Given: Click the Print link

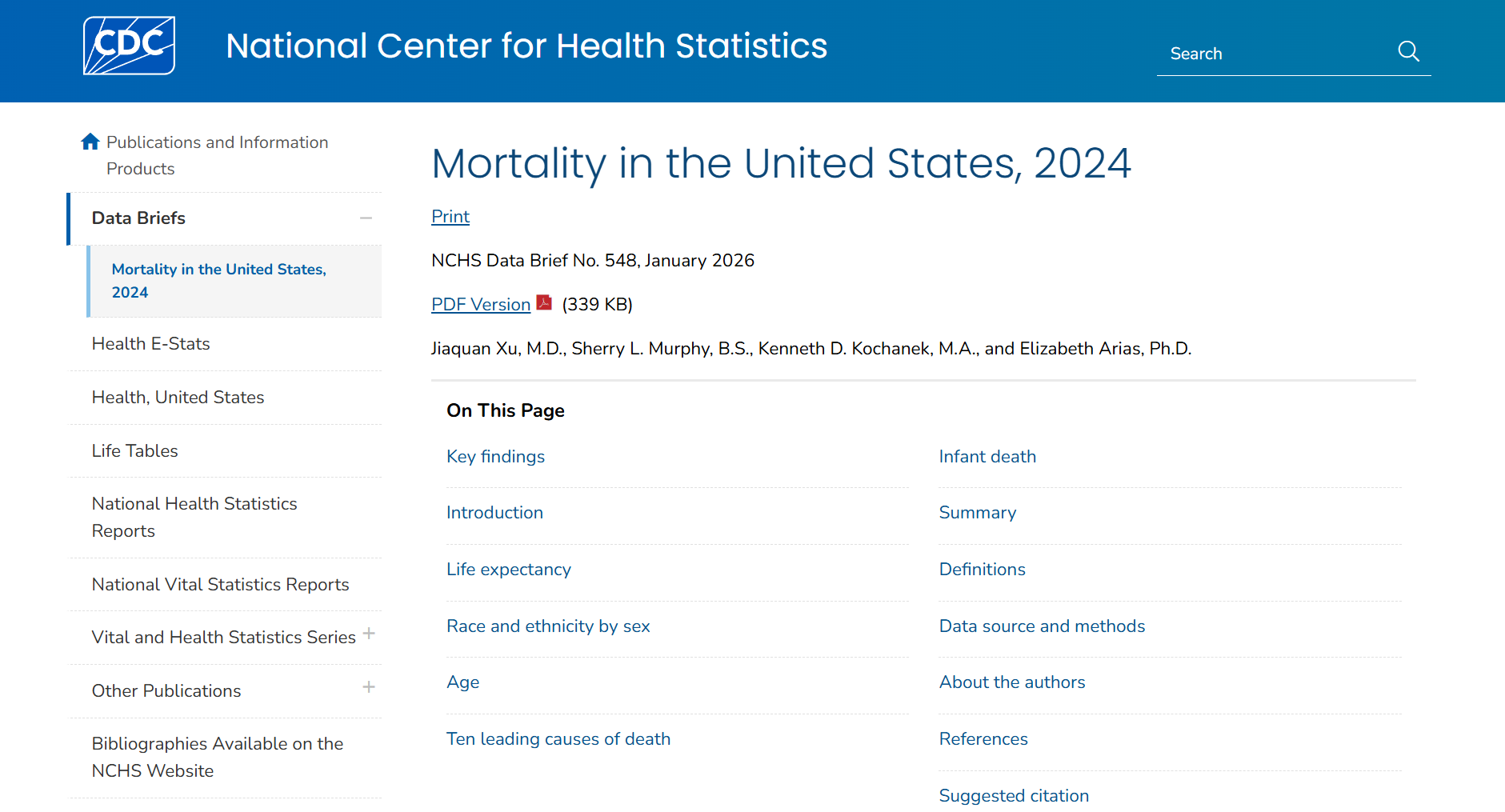Looking at the screenshot, I should pos(450,217).
